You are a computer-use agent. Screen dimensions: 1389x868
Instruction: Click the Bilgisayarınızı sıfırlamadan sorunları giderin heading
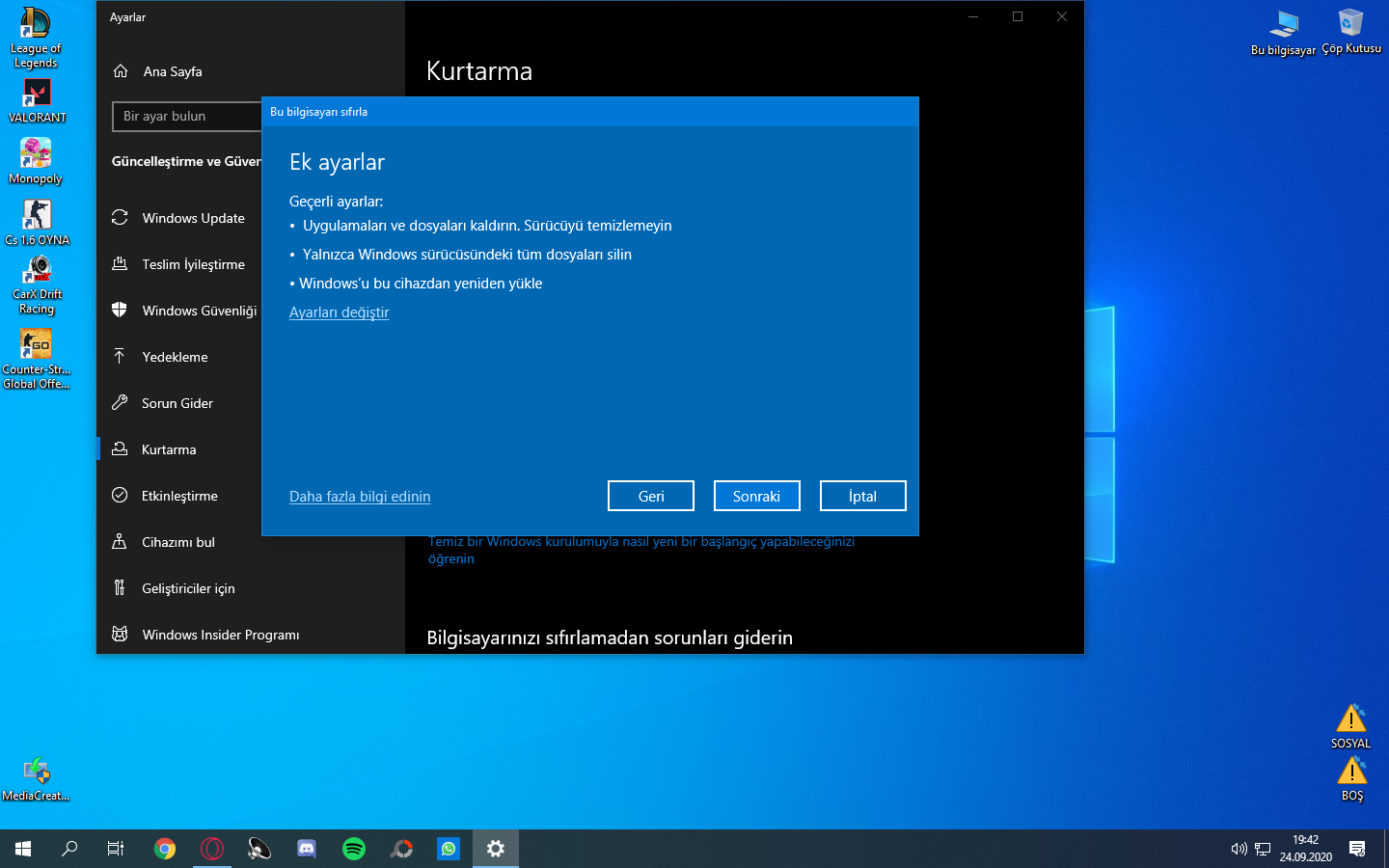pos(610,637)
